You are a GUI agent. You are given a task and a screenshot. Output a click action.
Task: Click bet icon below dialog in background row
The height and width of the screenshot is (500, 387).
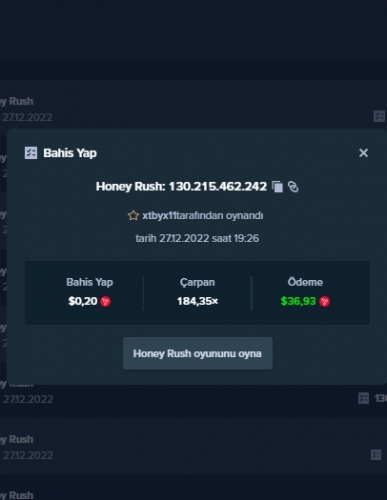tap(364, 398)
